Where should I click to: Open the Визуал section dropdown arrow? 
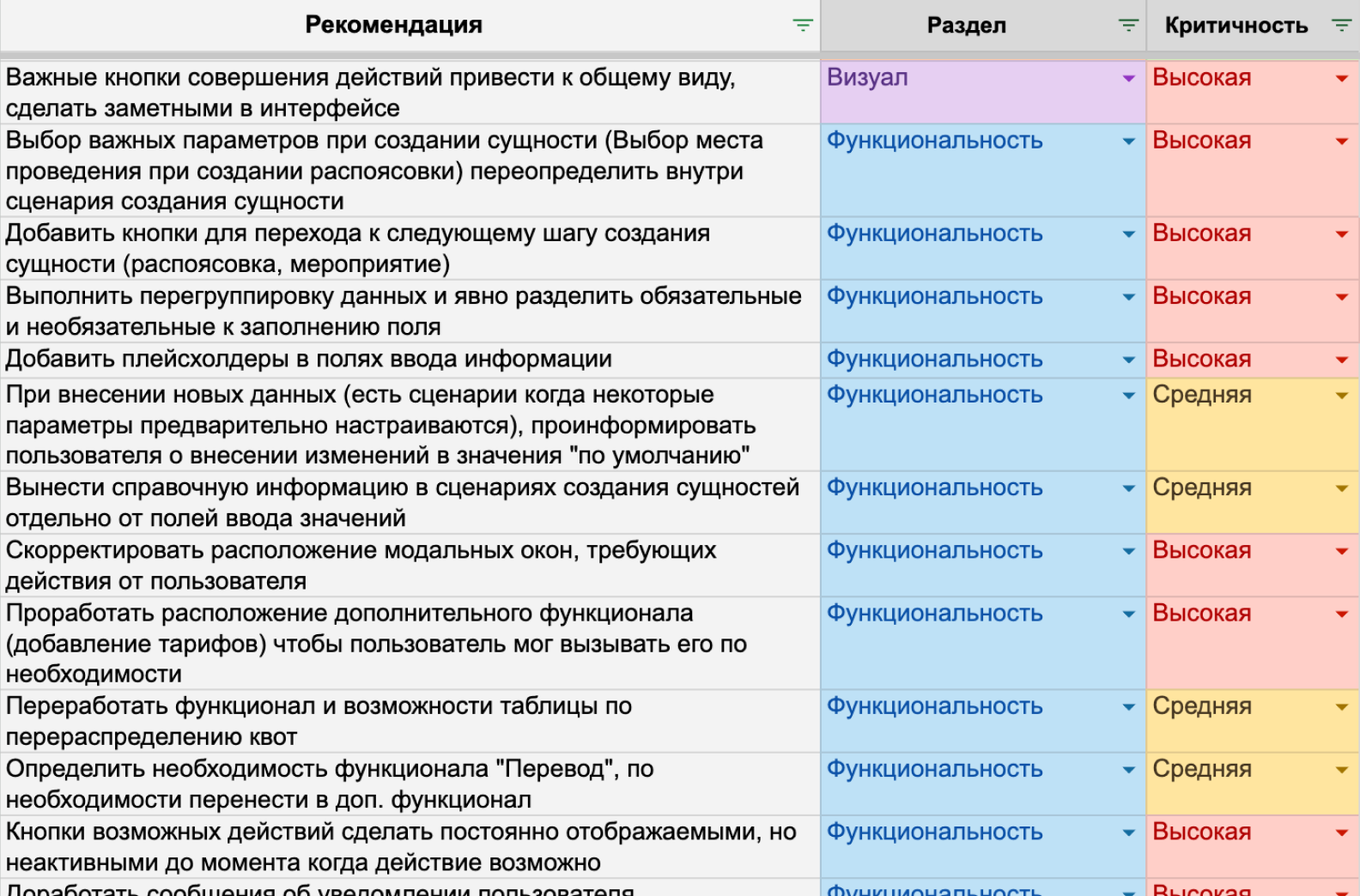tap(1128, 79)
